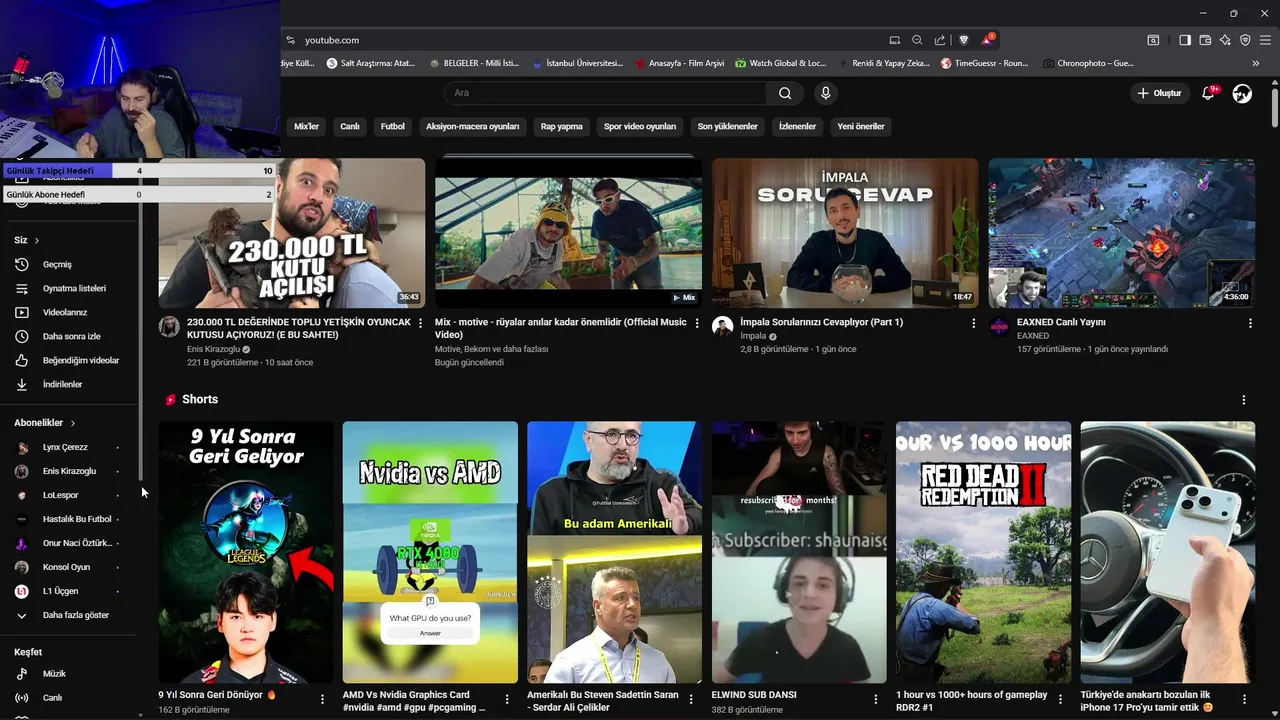Open TimeGuessr bookmark in bookmarks bar

point(984,63)
